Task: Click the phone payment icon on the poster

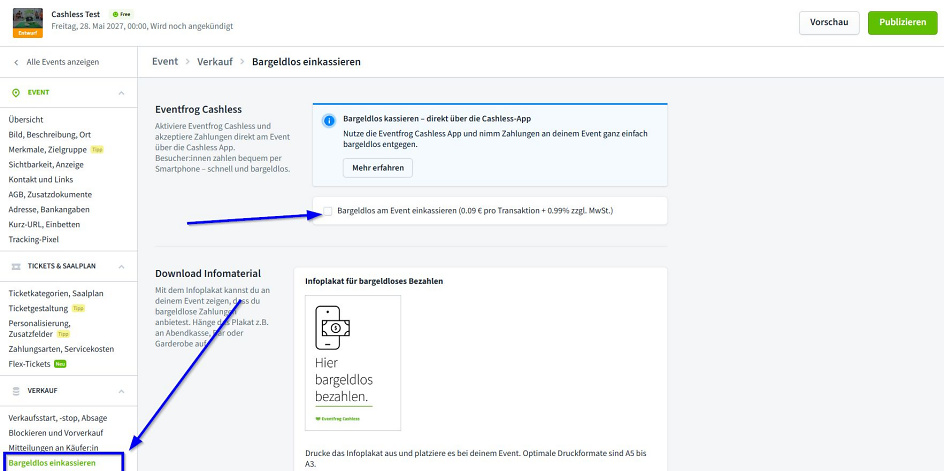Action: pyautogui.click(x=332, y=328)
